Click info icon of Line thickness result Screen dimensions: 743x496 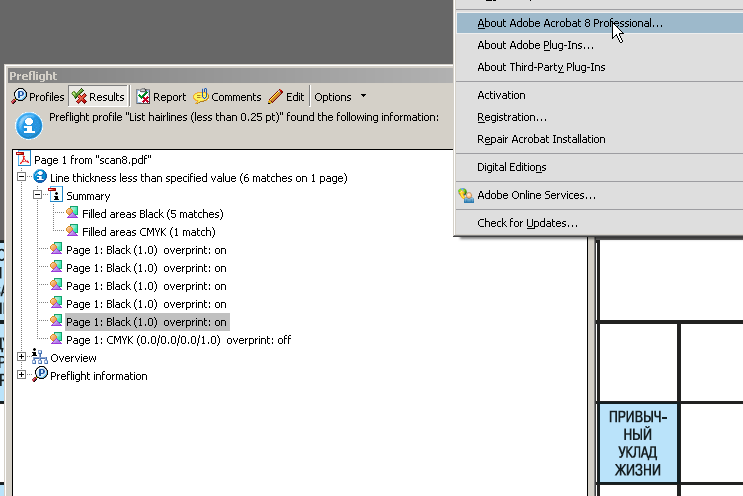[40, 177]
